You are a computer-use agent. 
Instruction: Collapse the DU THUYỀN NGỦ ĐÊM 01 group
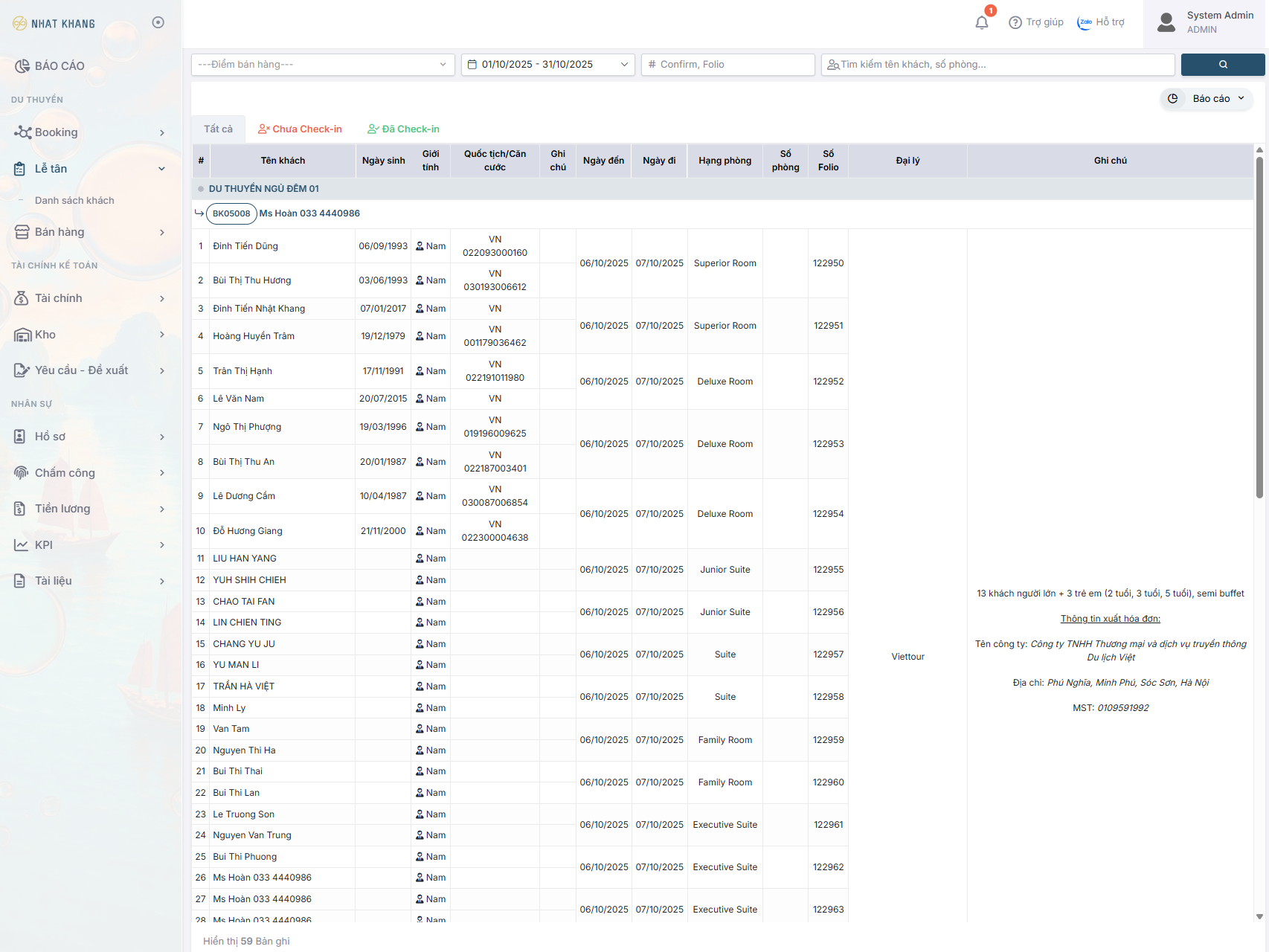tap(201, 189)
